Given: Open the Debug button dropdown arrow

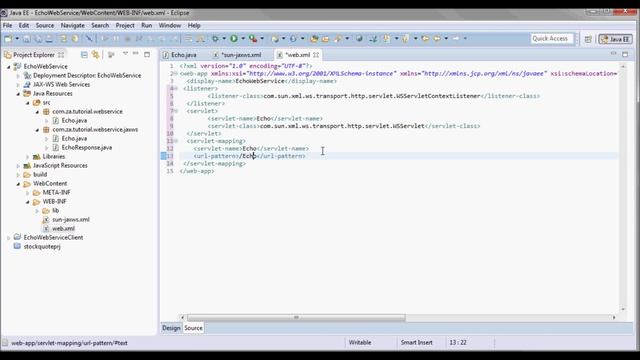Looking at the screenshot, I should pos(224,39).
